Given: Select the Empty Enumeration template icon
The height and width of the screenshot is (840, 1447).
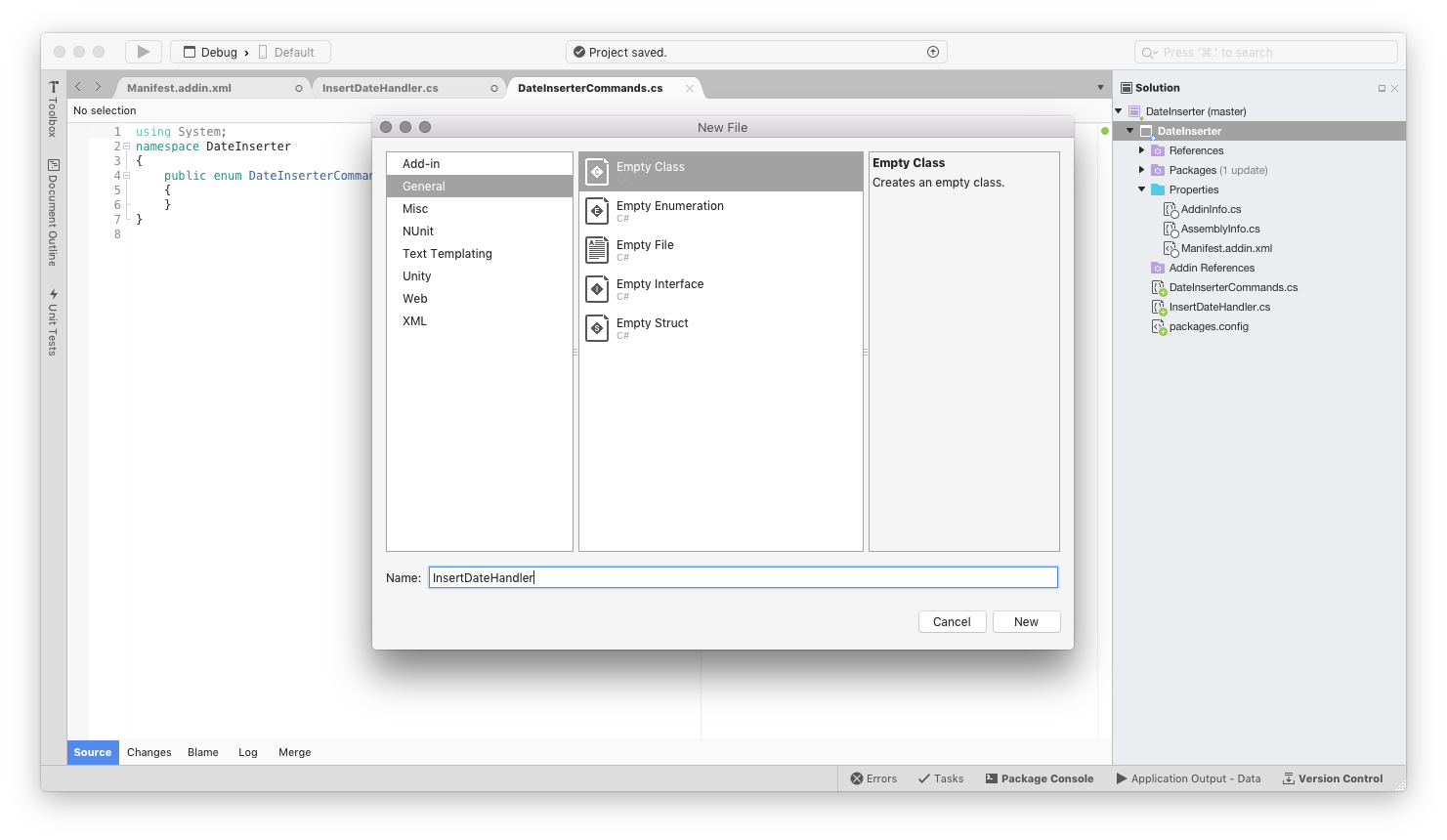Looking at the screenshot, I should (x=597, y=211).
